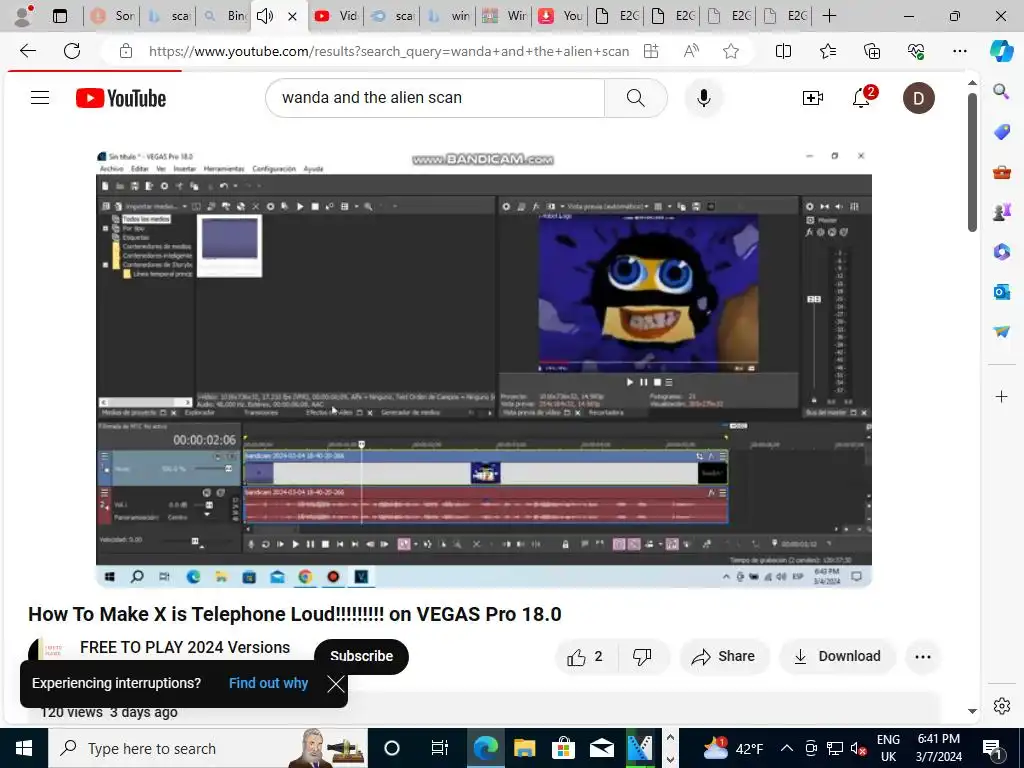Click the YouTube search magnifier button
Screen dimensions: 1024x768
635,98
